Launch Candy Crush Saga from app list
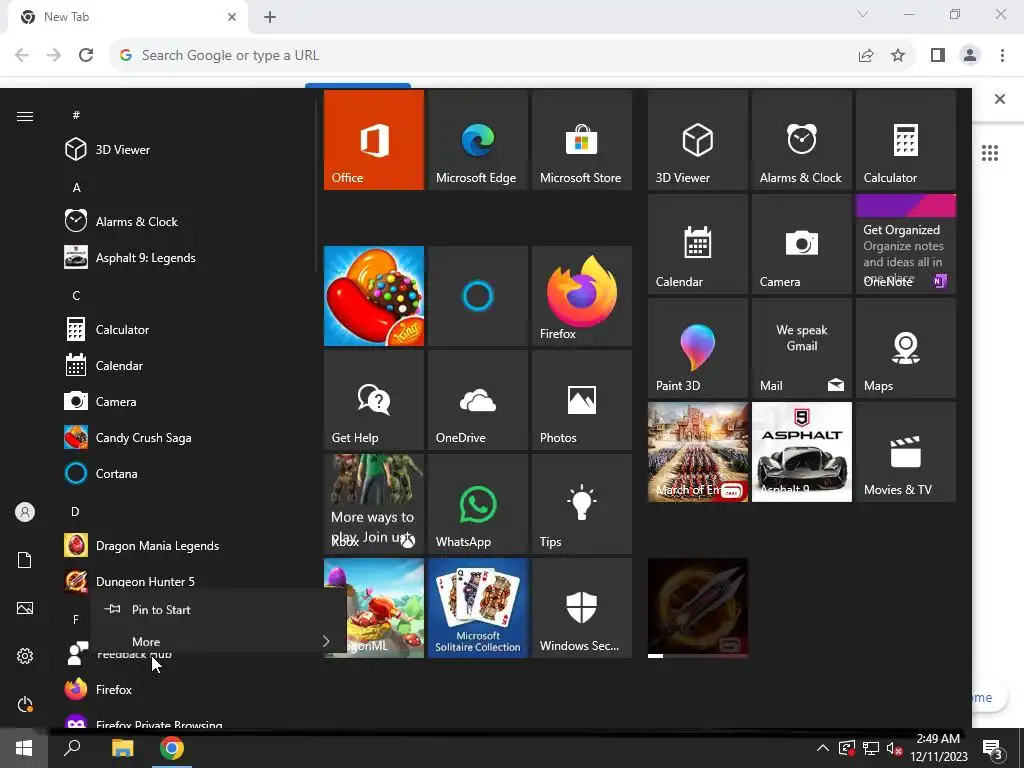1024x768 pixels. (186, 438)
